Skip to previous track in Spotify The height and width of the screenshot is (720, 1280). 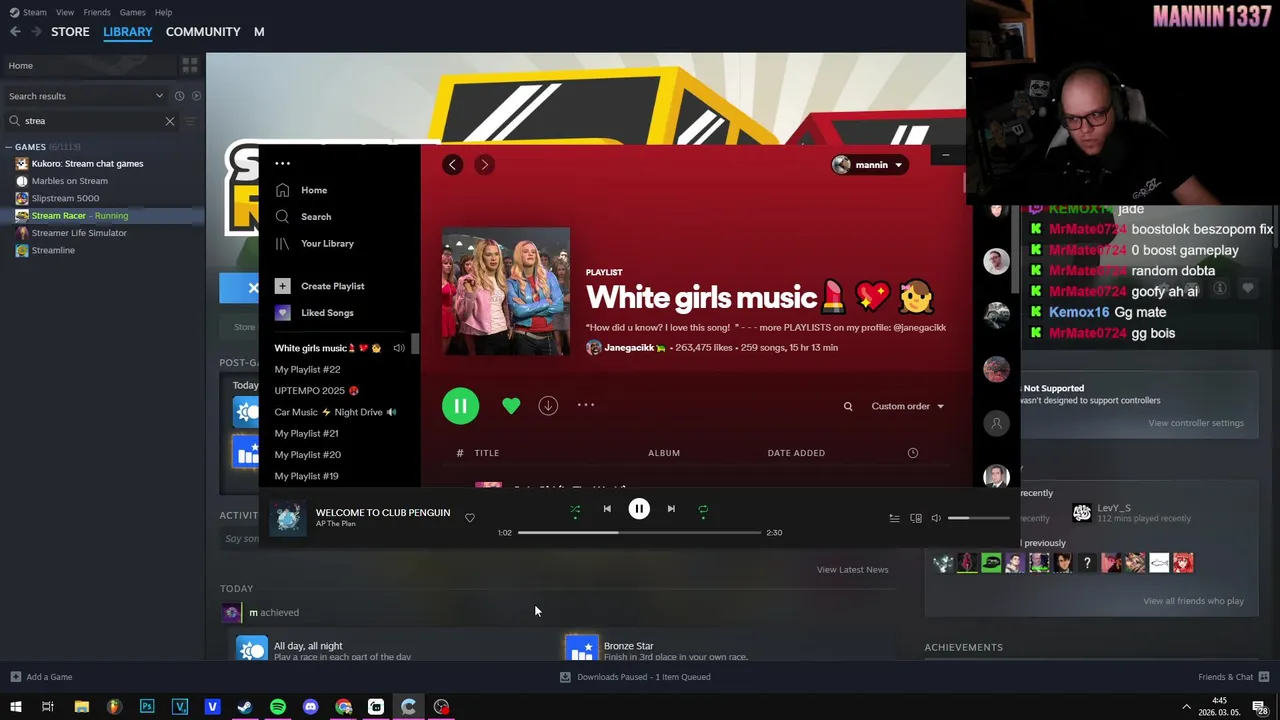coord(607,509)
